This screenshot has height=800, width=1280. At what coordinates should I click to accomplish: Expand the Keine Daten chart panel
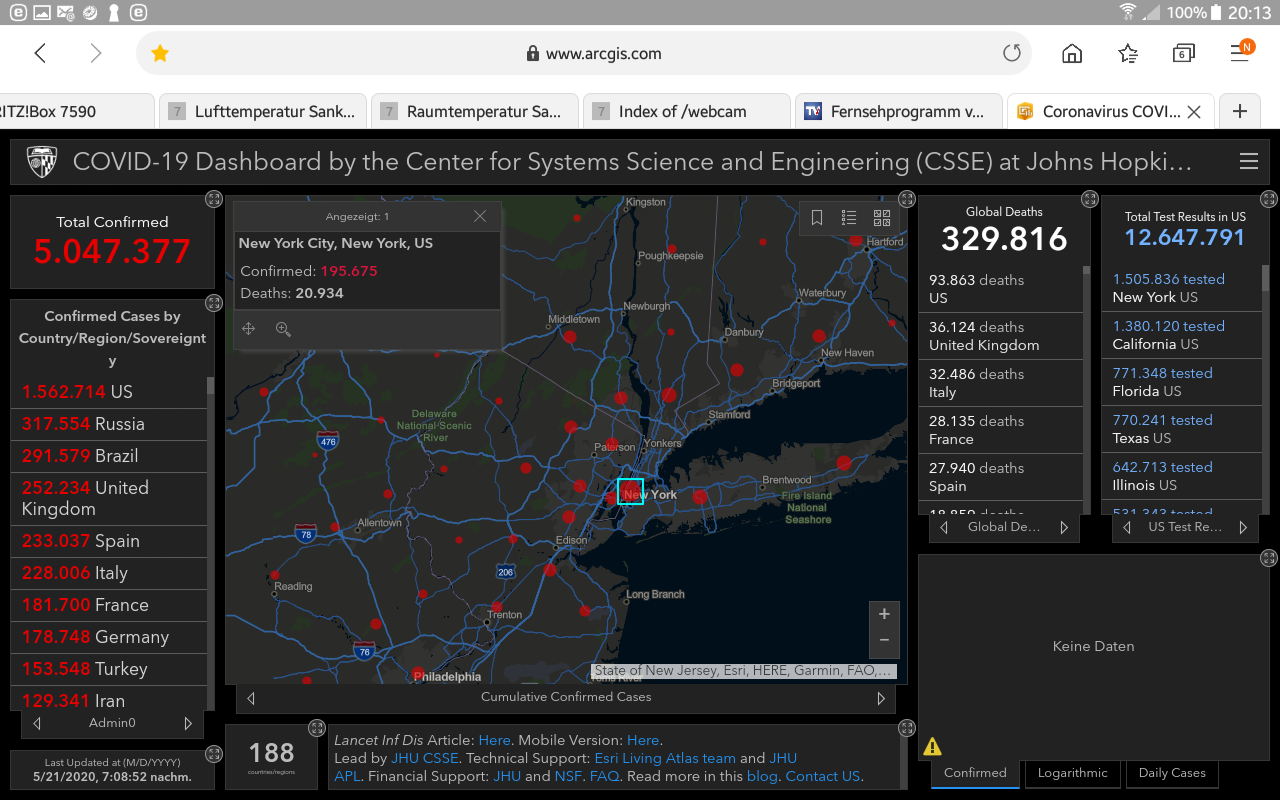coord(1269,558)
